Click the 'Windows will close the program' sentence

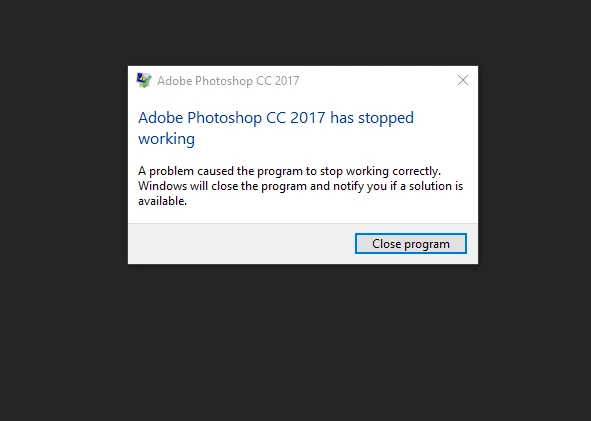[222, 186]
